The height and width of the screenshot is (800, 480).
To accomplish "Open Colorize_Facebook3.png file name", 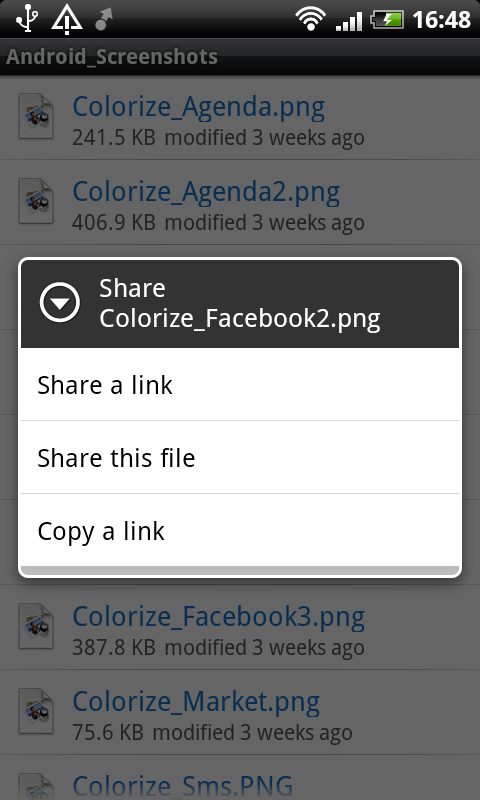I will click(x=218, y=617).
